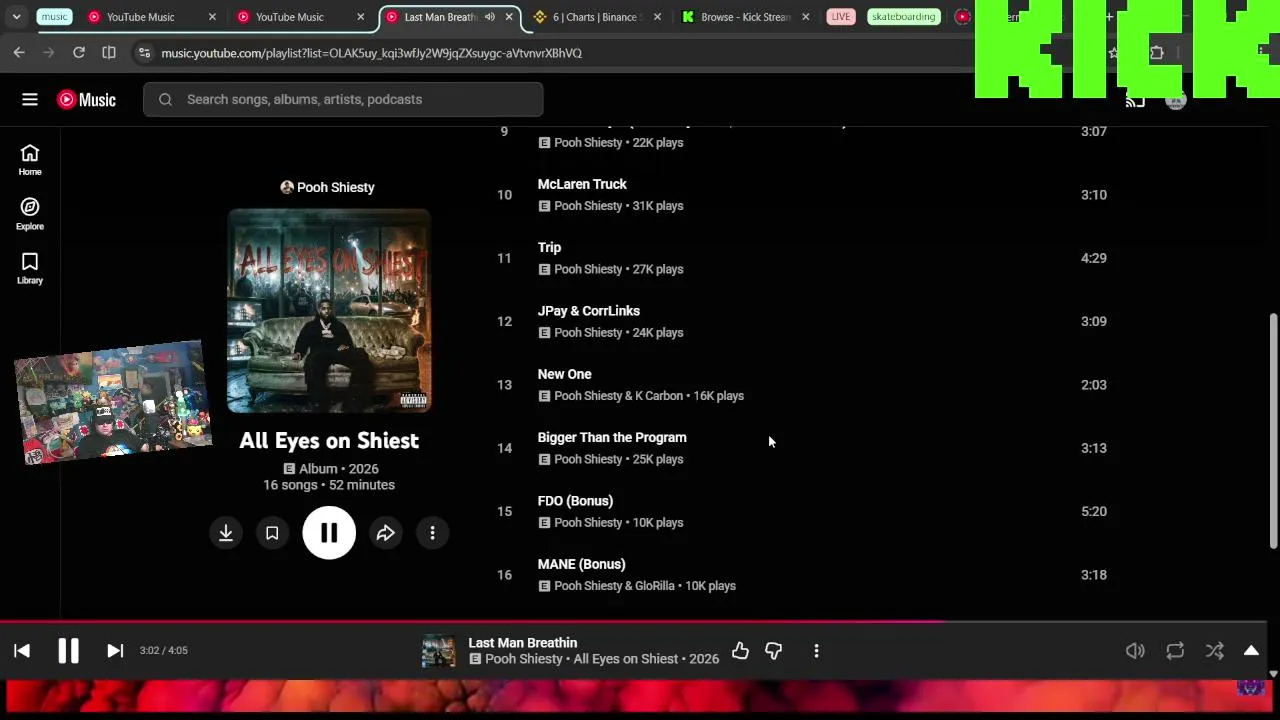
Task: Reload the current page
Action: [79, 53]
